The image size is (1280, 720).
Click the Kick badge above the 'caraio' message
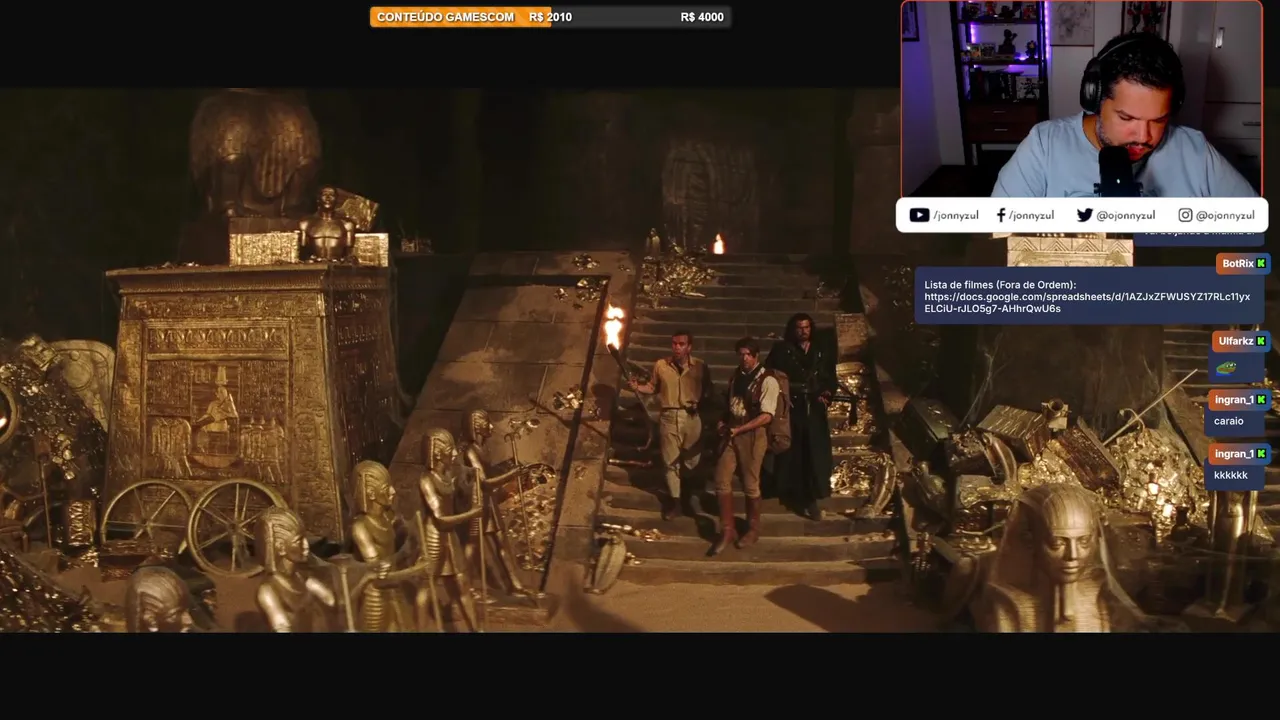tap(1261, 400)
